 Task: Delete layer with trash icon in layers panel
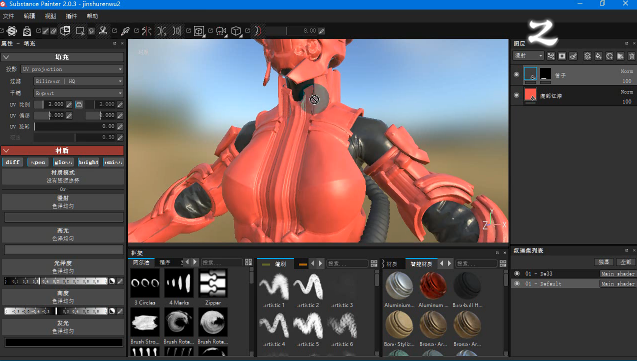[x=632, y=56]
